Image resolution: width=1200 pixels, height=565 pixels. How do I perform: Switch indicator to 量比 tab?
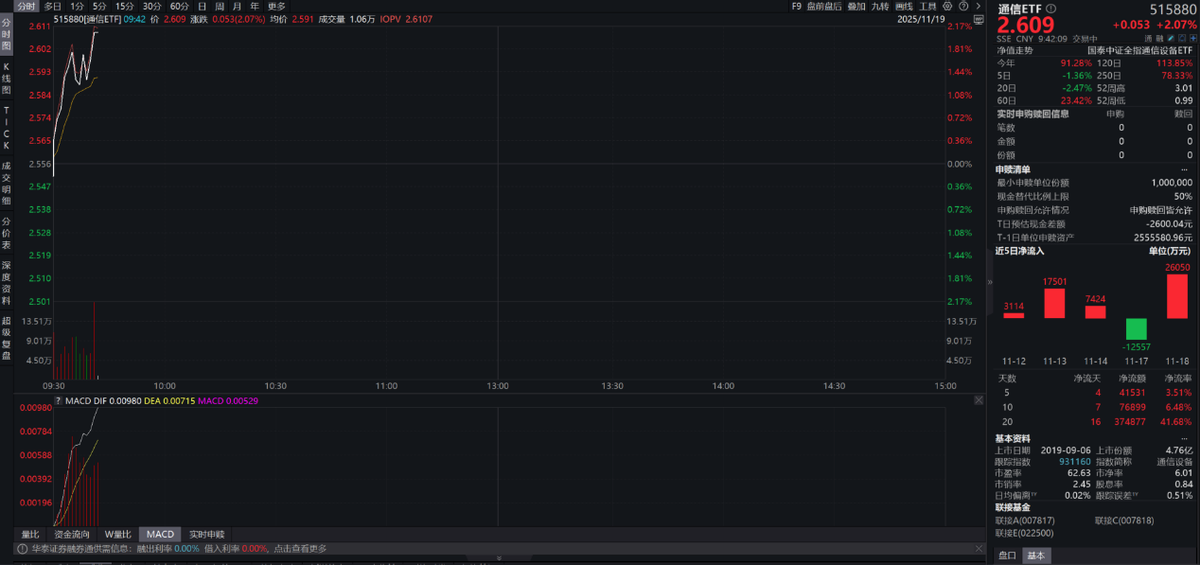click(x=30, y=534)
